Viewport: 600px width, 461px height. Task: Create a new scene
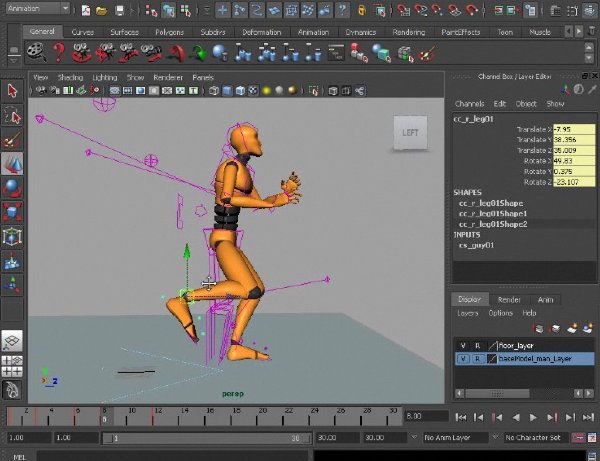pyautogui.click(x=86, y=10)
